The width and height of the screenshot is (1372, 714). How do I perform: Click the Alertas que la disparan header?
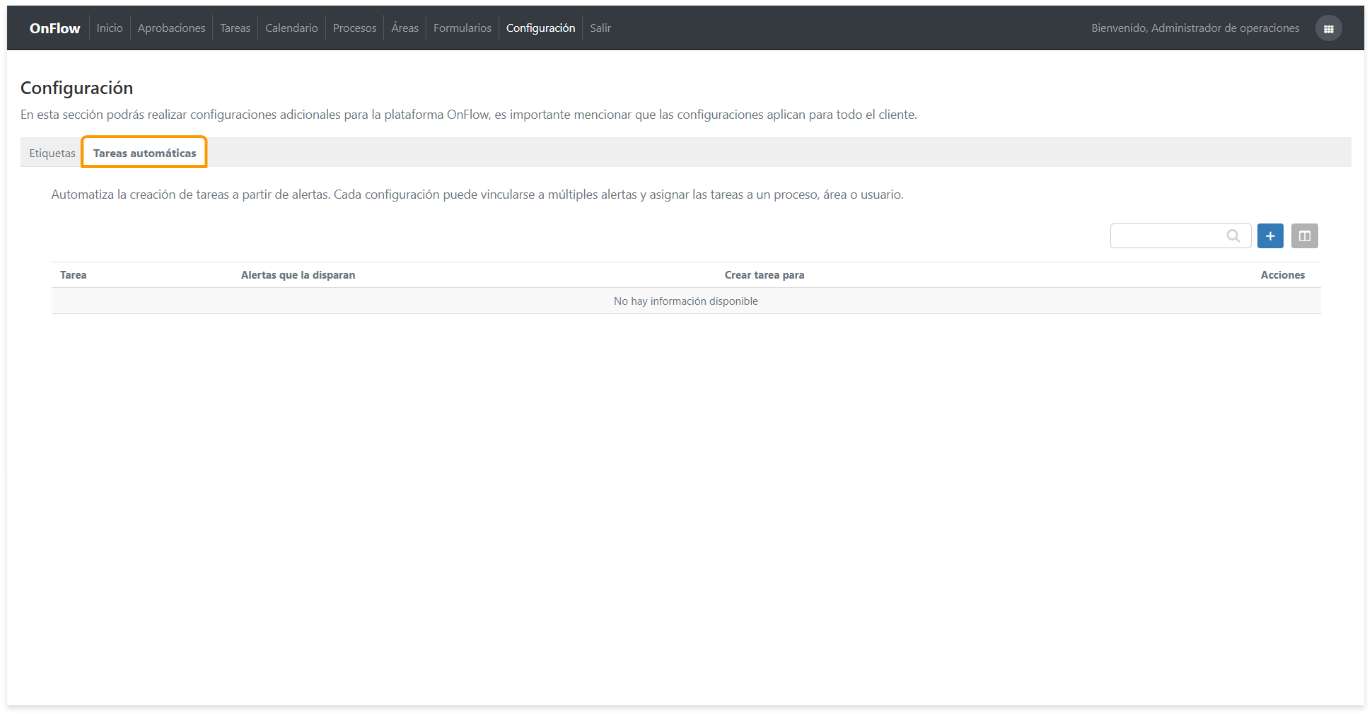tap(298, 275)
